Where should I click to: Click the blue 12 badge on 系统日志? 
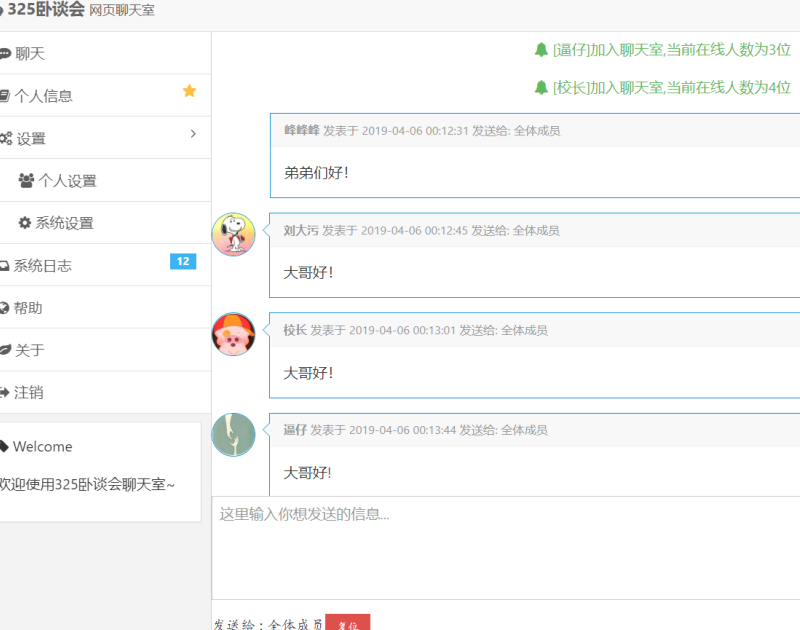(182, 262)
